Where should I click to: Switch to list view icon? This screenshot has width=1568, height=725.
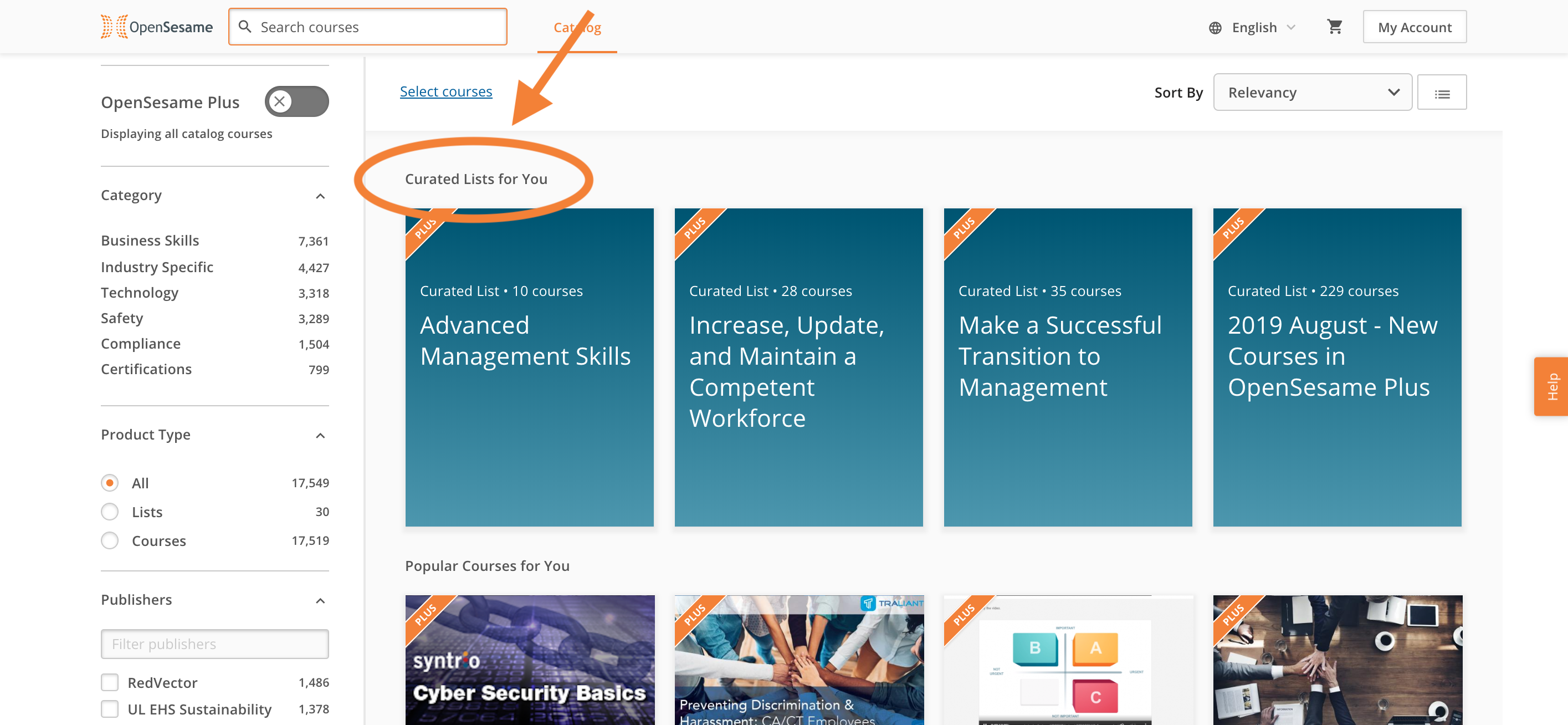1441,93
